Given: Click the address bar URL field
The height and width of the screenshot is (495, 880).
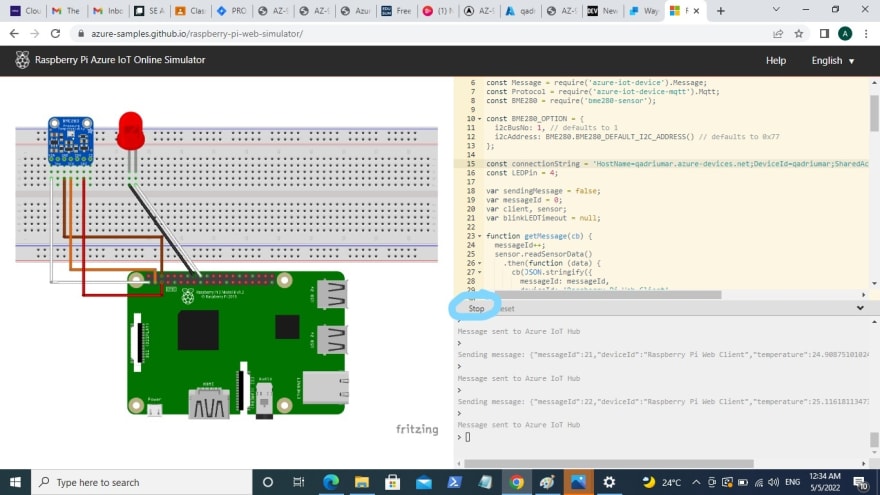Looking at the screenshot, I should pyautogui.click(x=421, y=34).
